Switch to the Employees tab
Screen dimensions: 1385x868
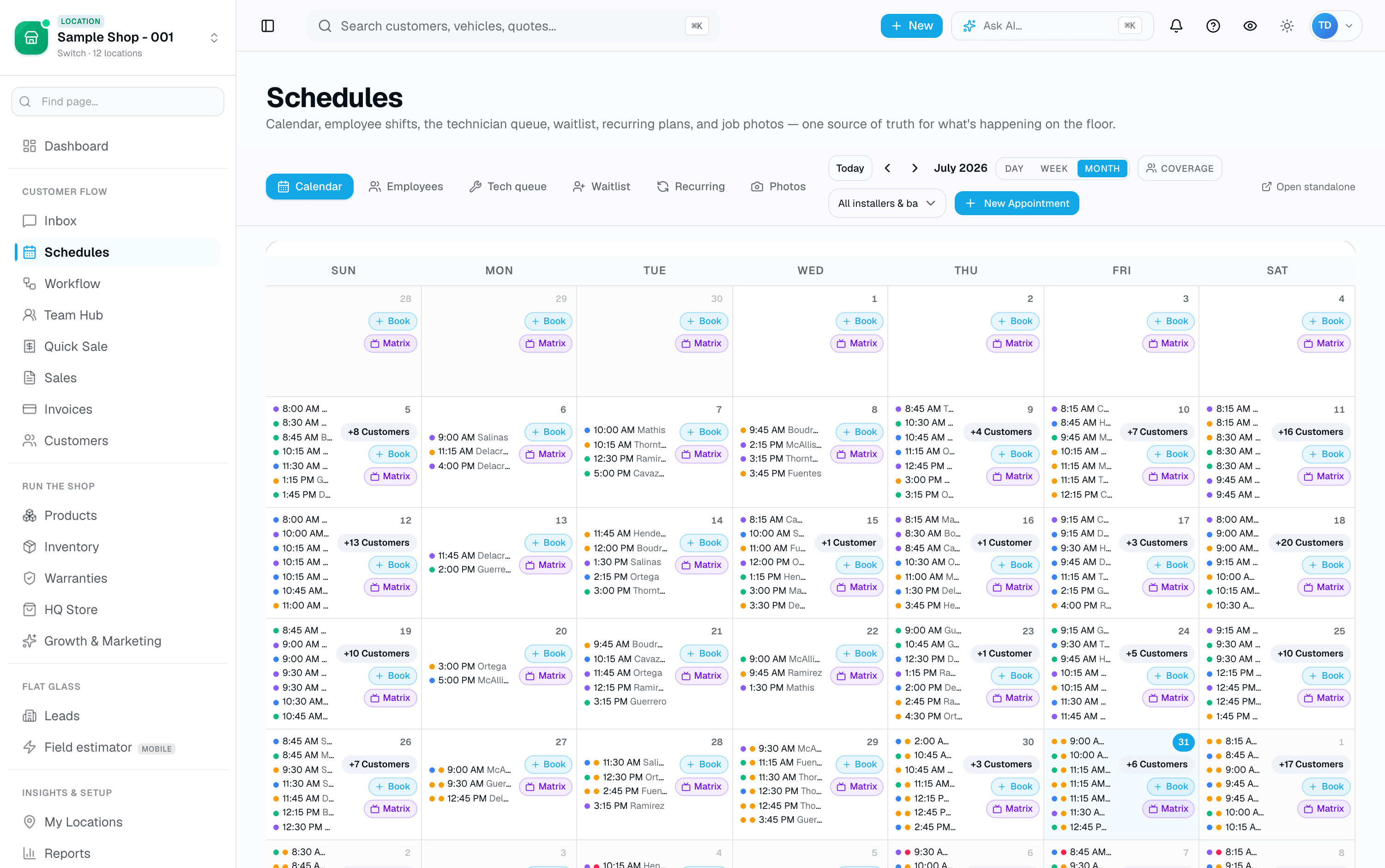point(406,187)
